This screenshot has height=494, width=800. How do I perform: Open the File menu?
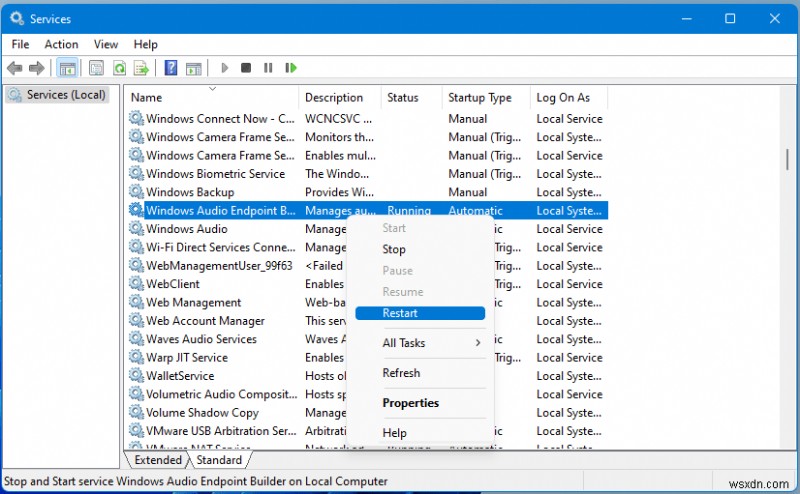coord(20,44)
